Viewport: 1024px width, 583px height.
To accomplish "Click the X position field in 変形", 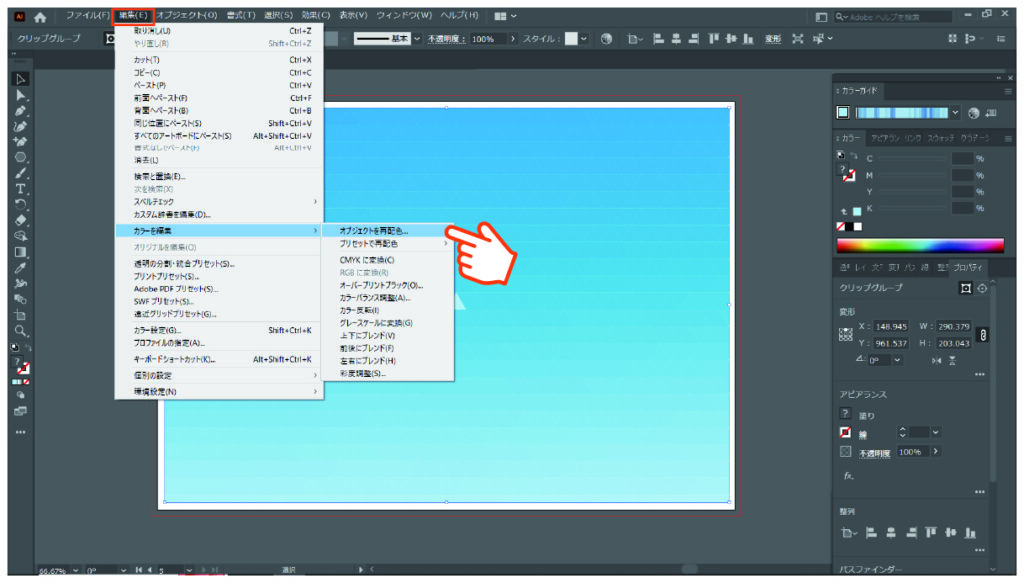I will 891,326.
